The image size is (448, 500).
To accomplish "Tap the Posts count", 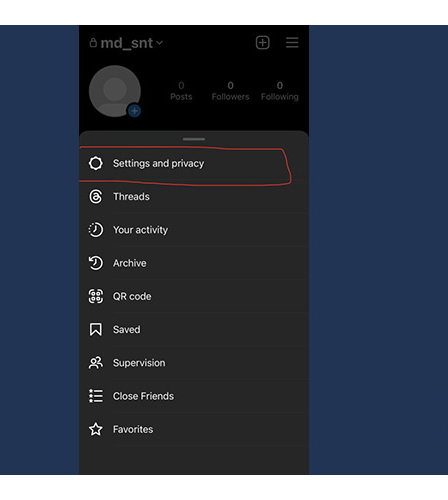I will point(181,91).
